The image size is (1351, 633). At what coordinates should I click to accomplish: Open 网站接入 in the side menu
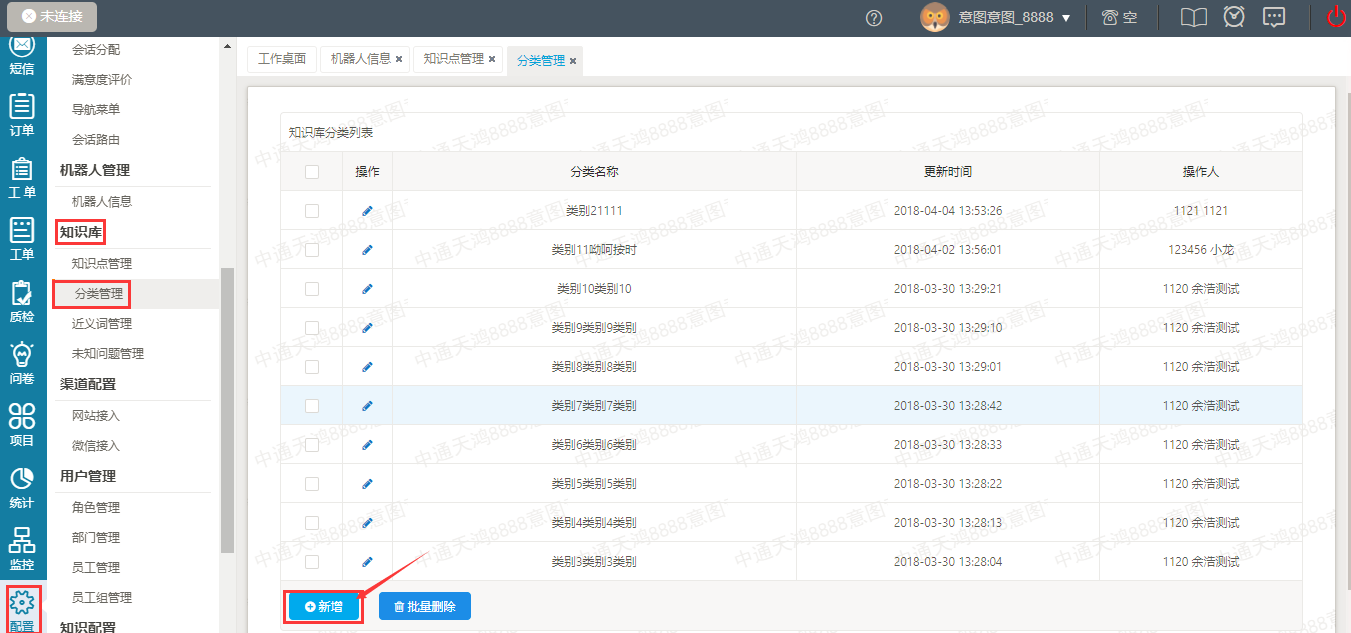click(96, 416)
